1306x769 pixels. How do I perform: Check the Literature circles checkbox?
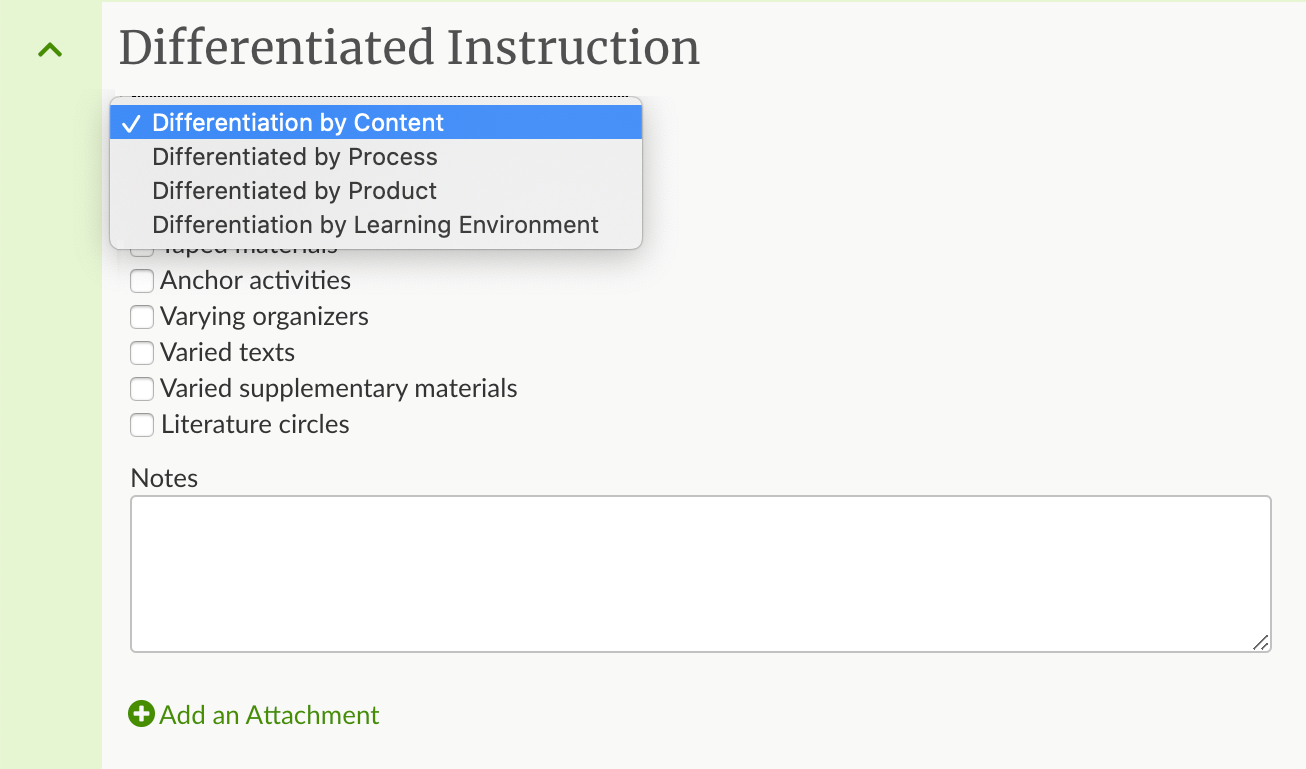pyautogui.click(x=142, y=425)
